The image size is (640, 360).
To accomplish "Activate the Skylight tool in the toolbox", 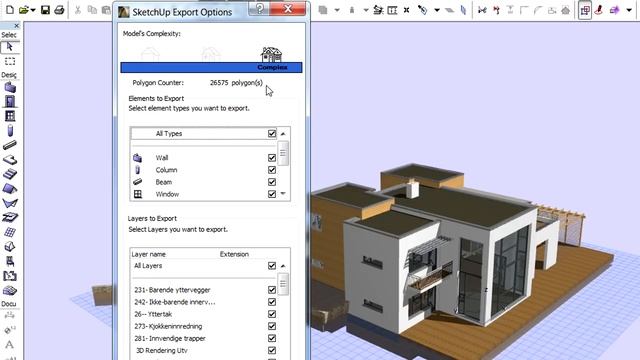I will 10,218.
